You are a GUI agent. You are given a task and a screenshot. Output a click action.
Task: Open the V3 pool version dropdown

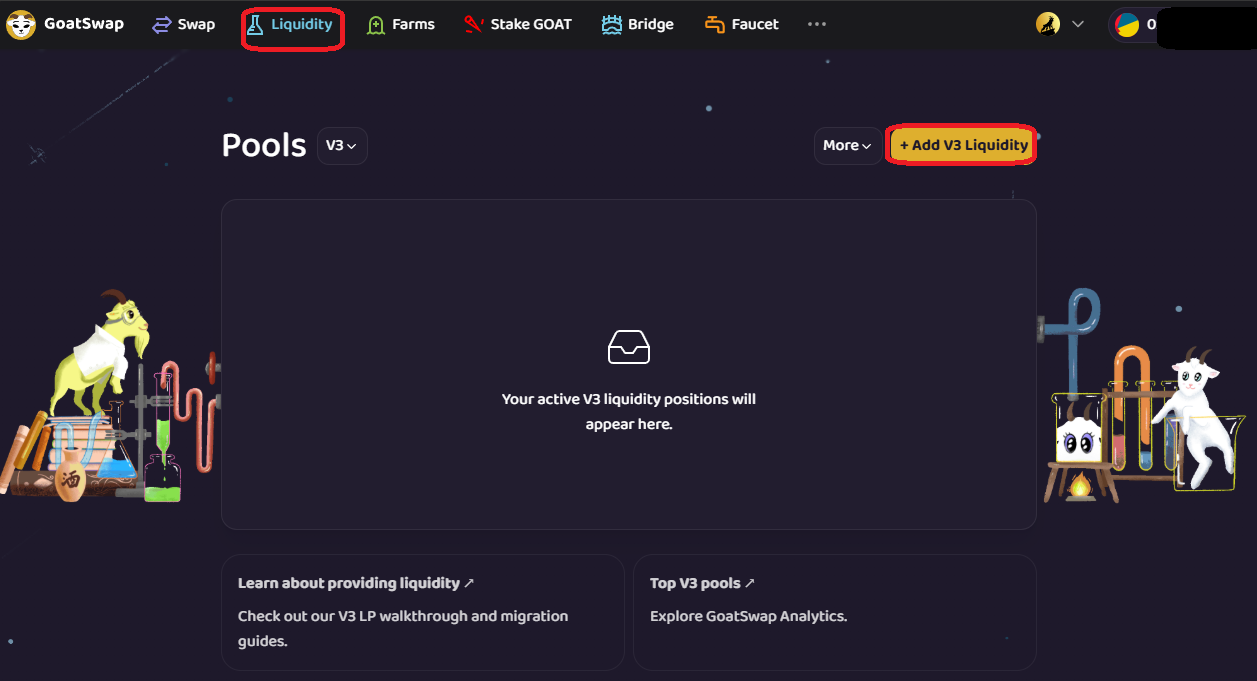[x=342, y=146]
